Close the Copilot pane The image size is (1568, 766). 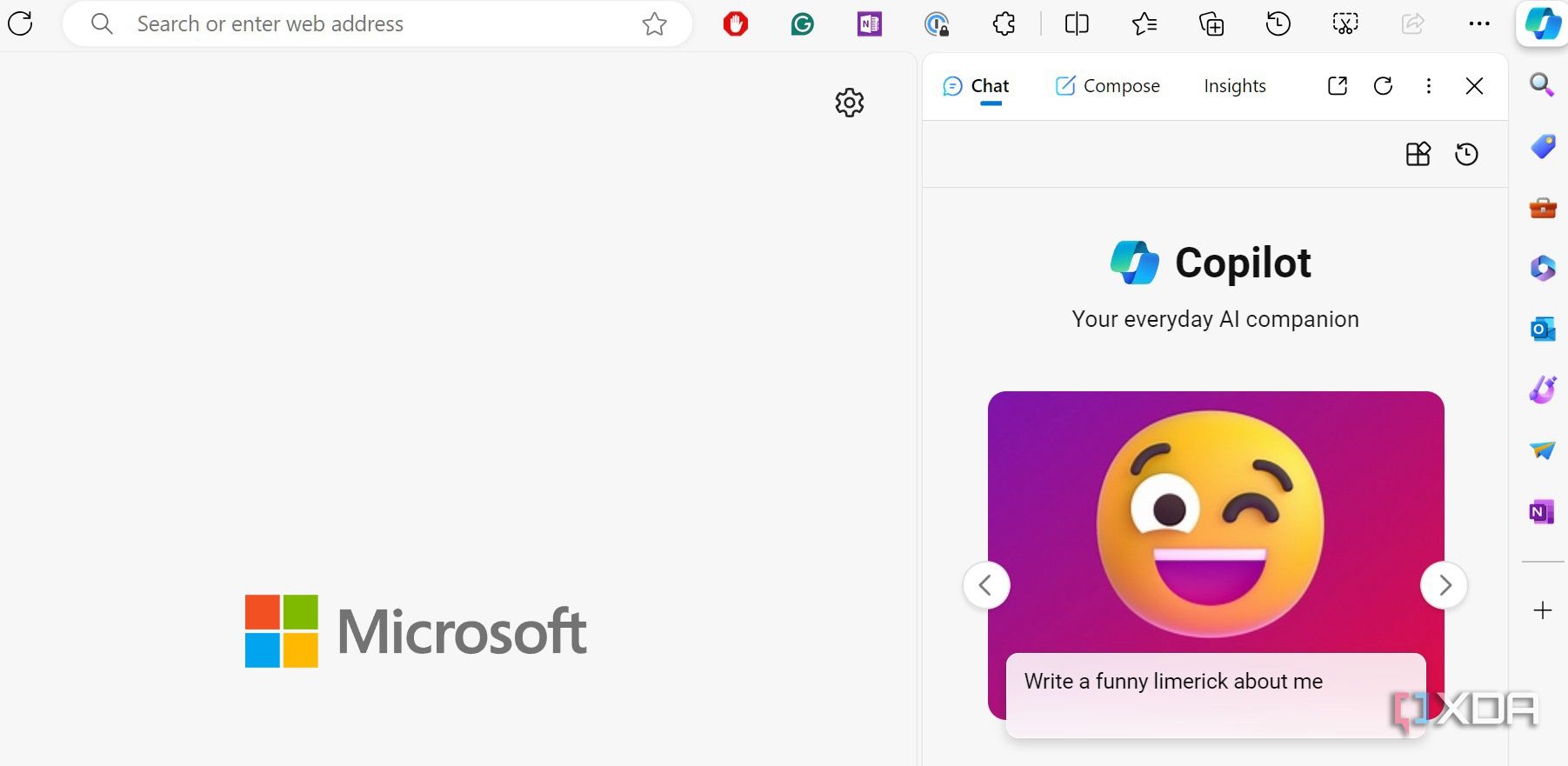pyautogui.click(x=1474, y=85)
